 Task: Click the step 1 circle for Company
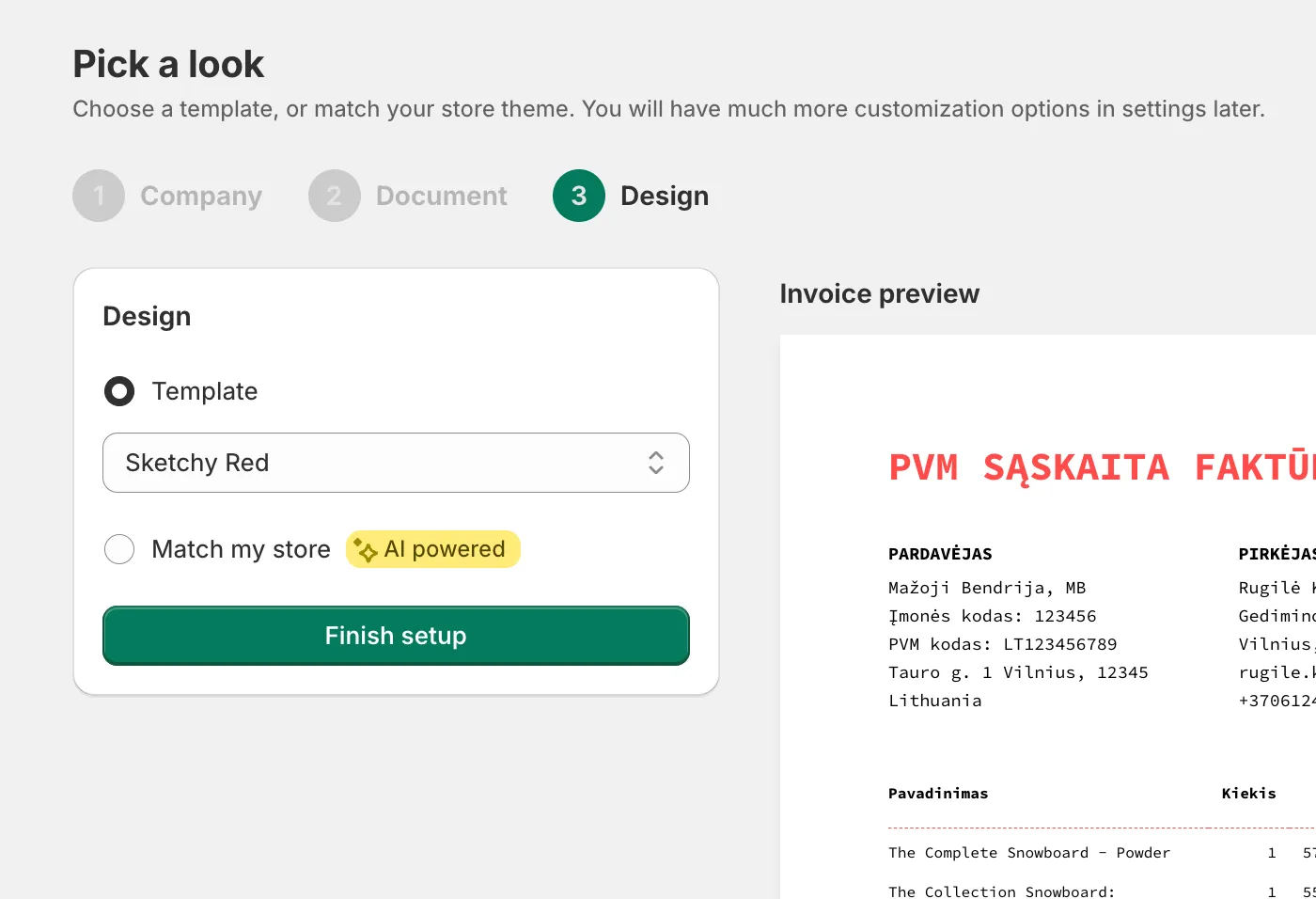(x=99, y=196)
